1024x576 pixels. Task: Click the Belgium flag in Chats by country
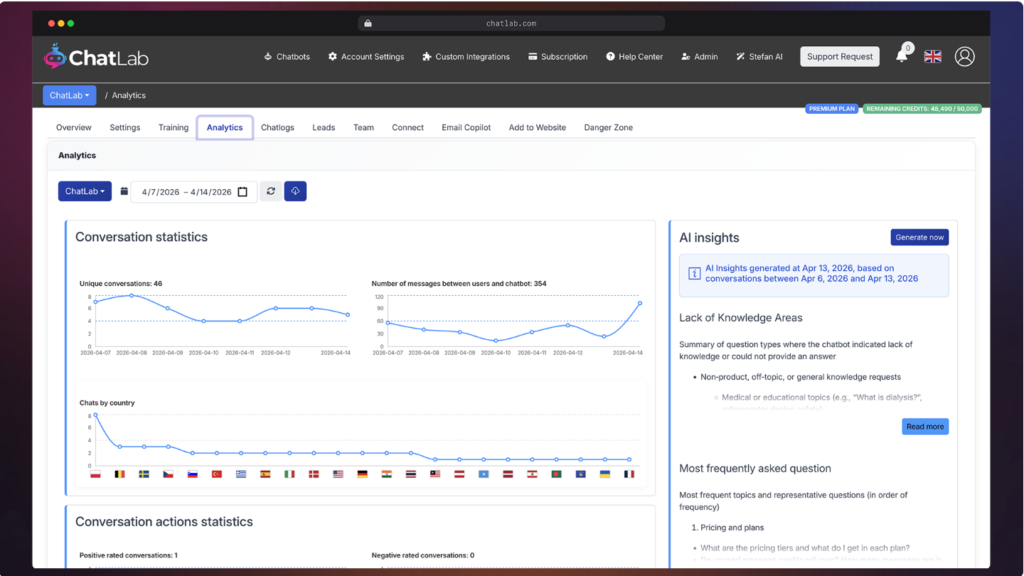pos(120,474)
